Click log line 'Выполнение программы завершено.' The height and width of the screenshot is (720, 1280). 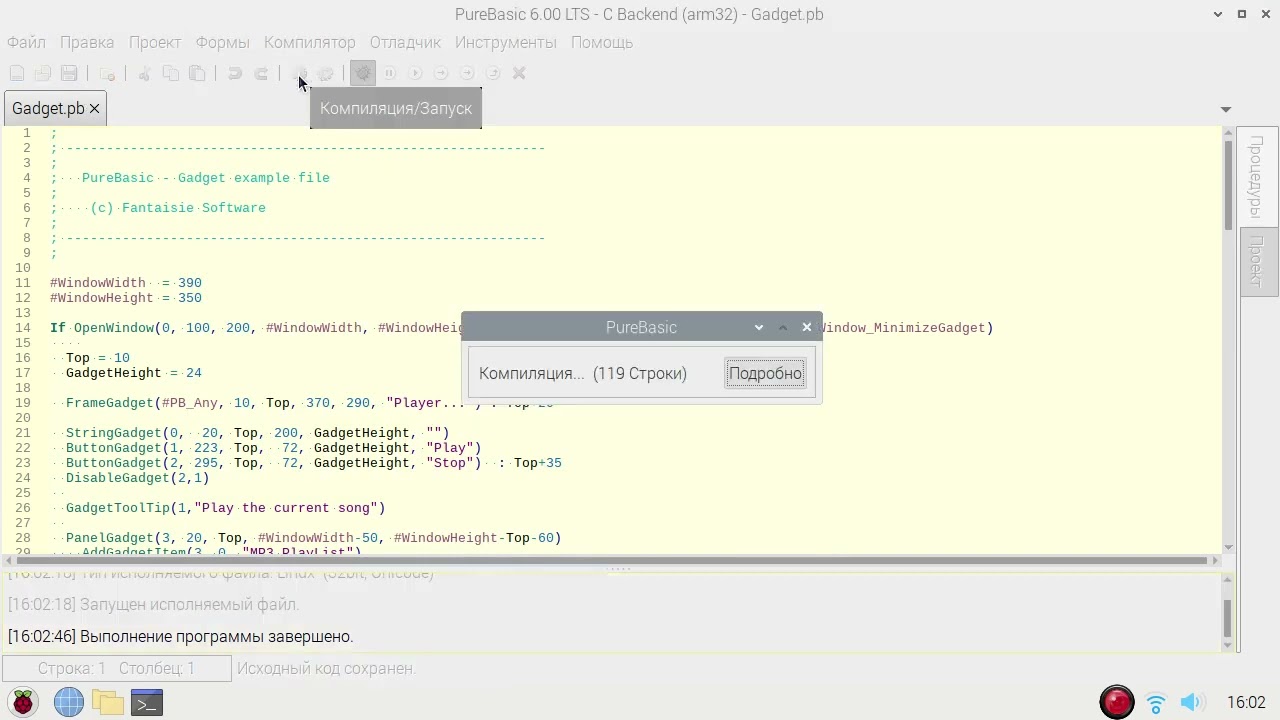pyautogui.click(x=181, y=636)
